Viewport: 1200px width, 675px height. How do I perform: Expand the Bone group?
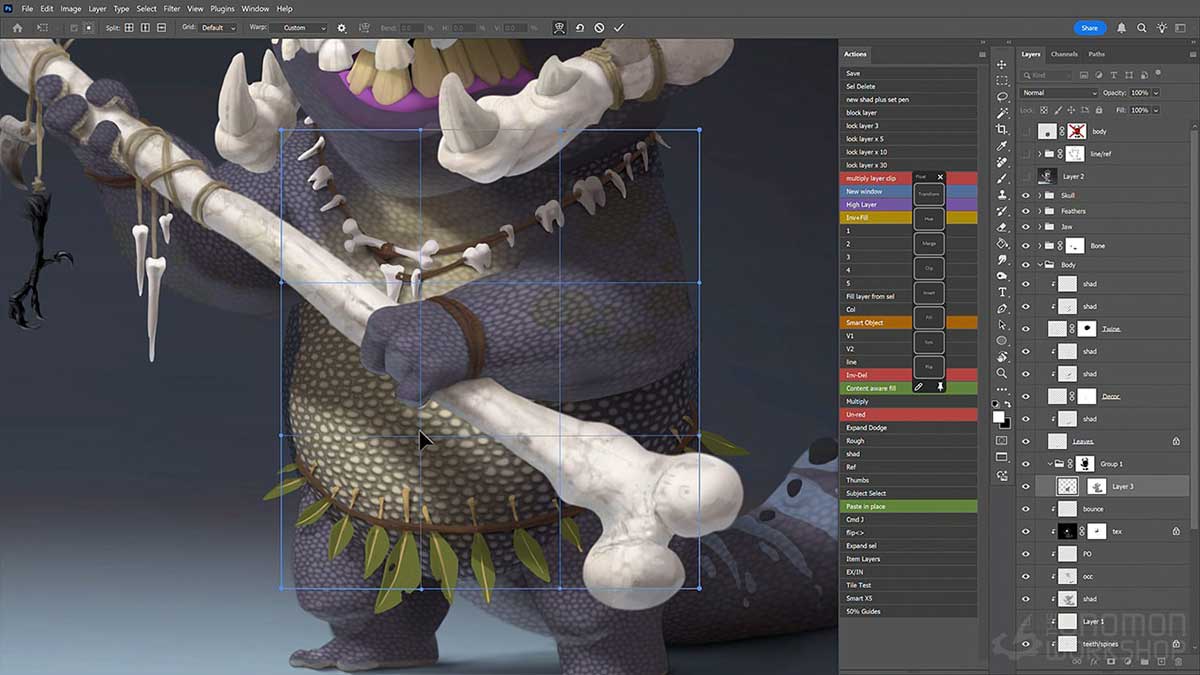pyautogui.click(x=1039, y=245)
